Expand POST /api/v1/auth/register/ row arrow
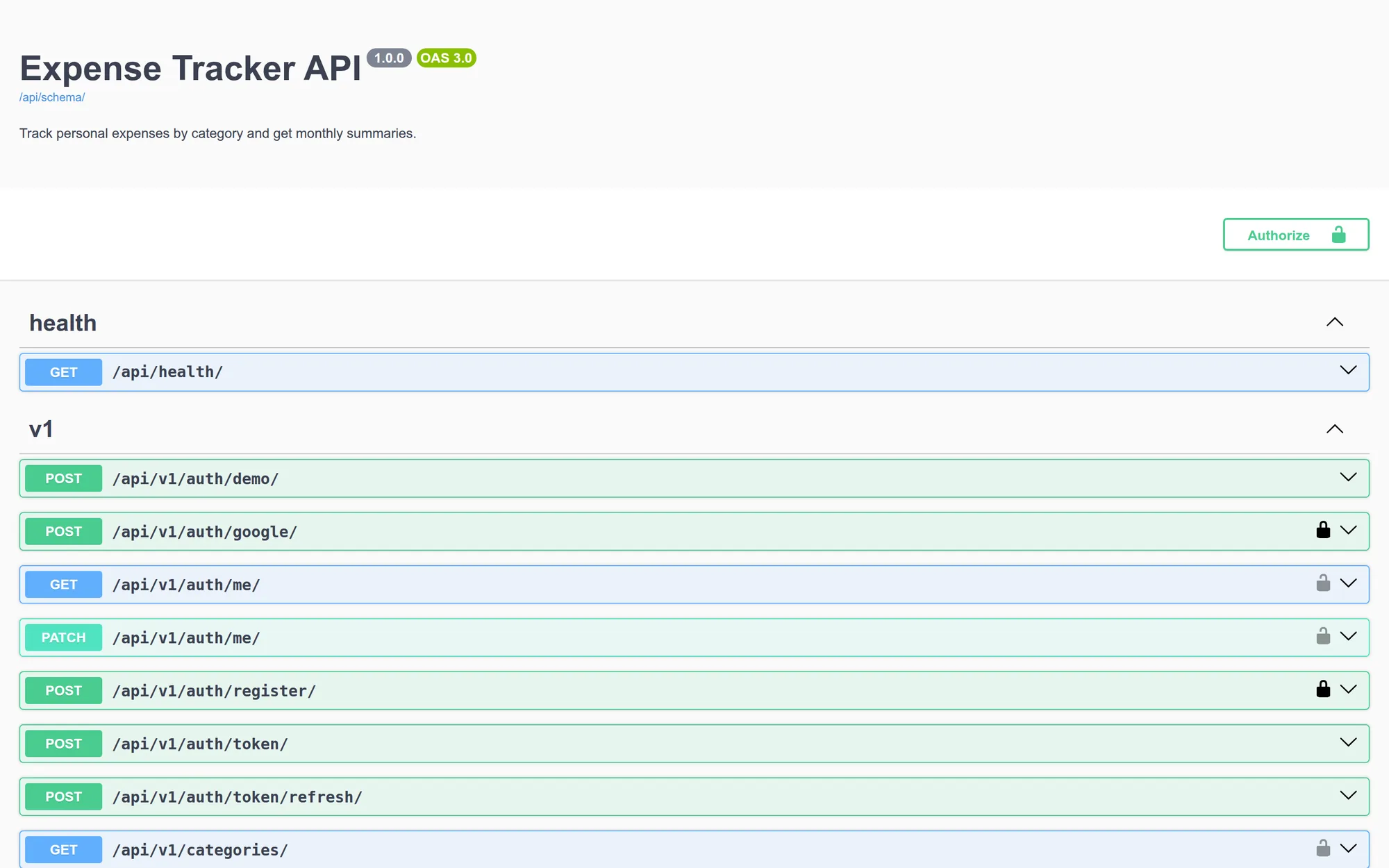 (1348, 690)
